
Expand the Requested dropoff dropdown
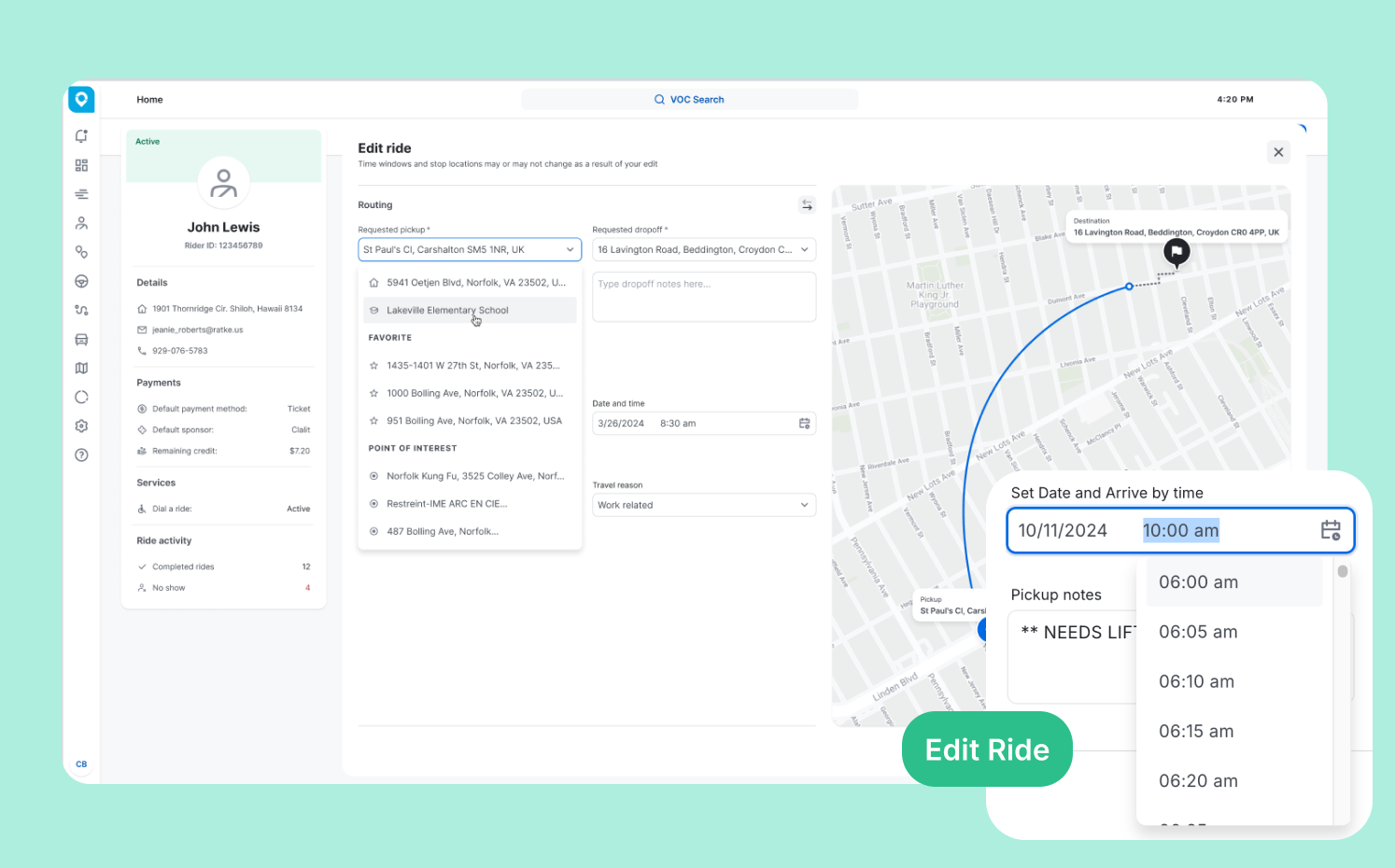click(704, 250)
